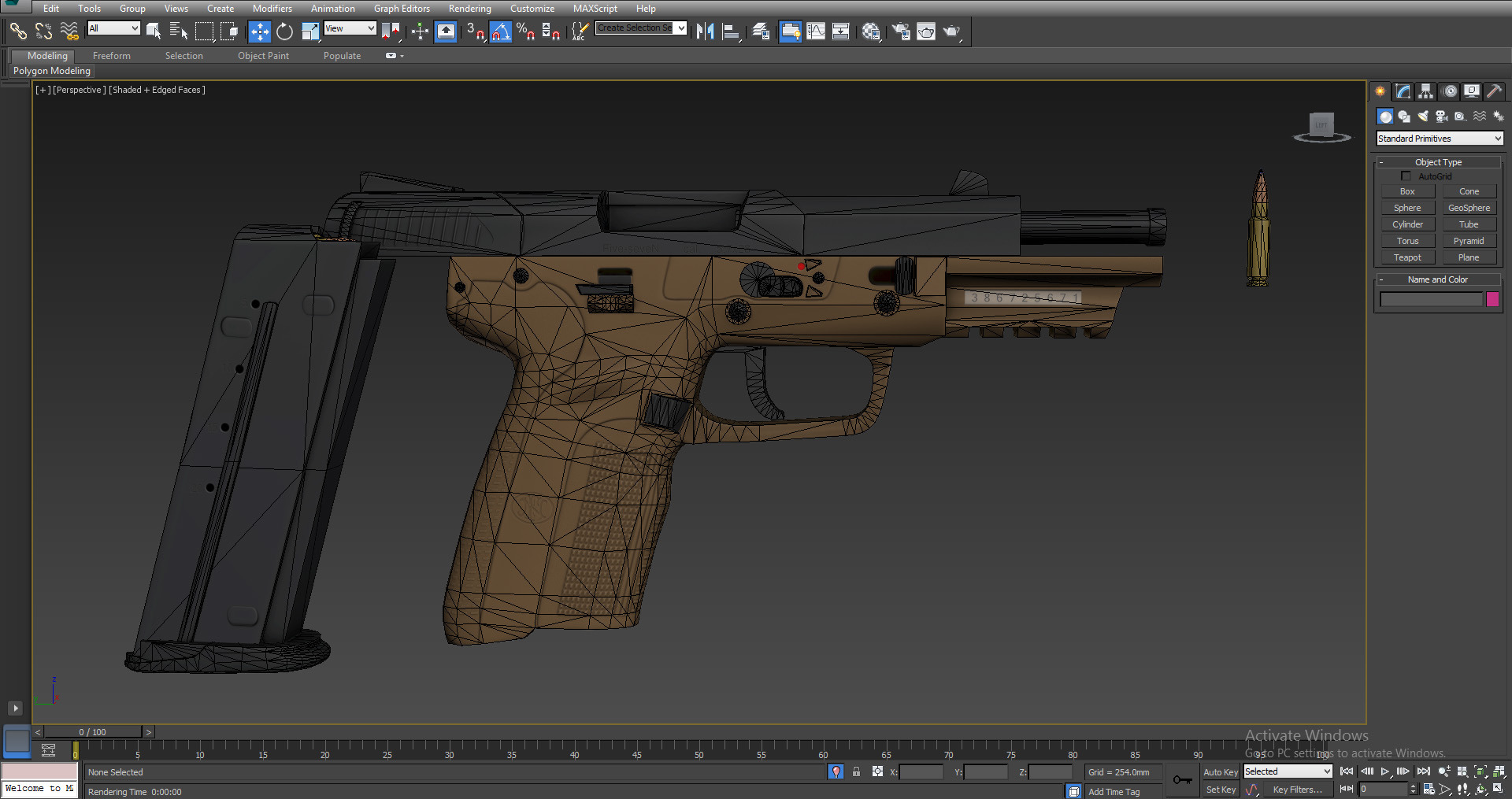This screenshot has width=1512, height=799.
Task: Click the Zoom Extents Selected icon
Action: click(x=1480, y=771)
